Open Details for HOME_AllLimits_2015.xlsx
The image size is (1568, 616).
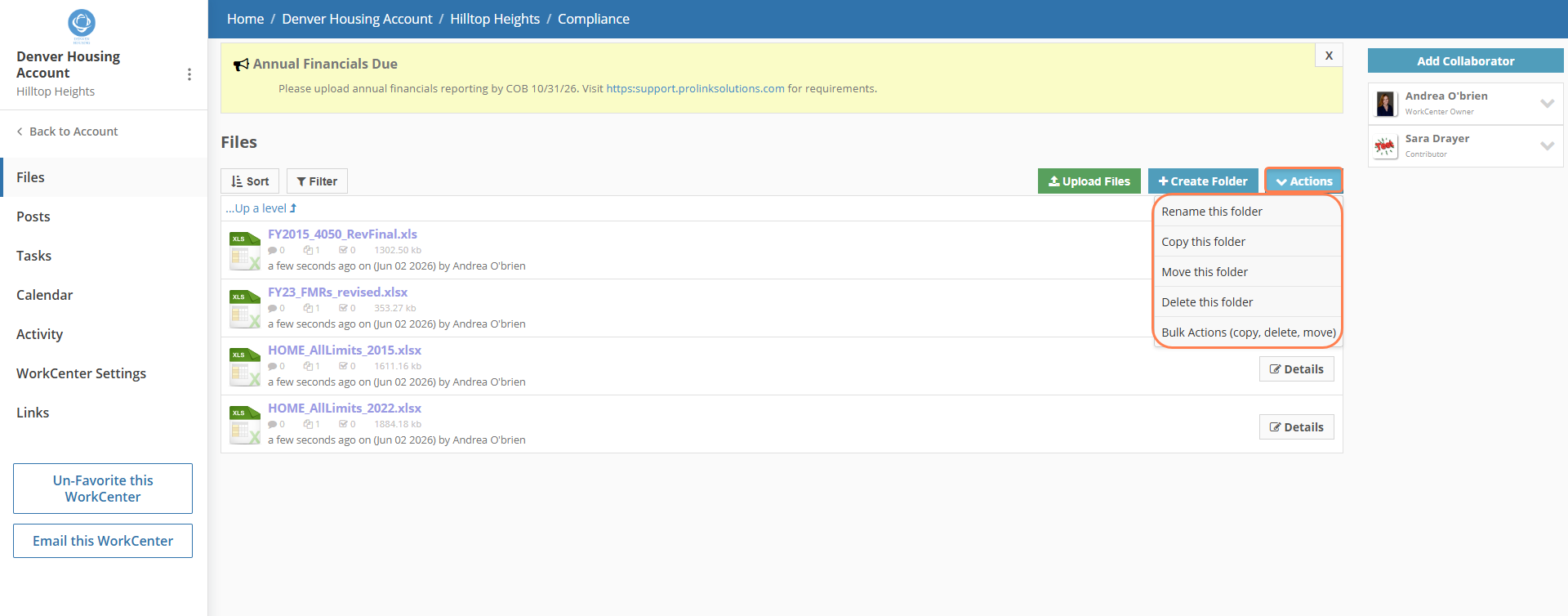point(1296,369)
